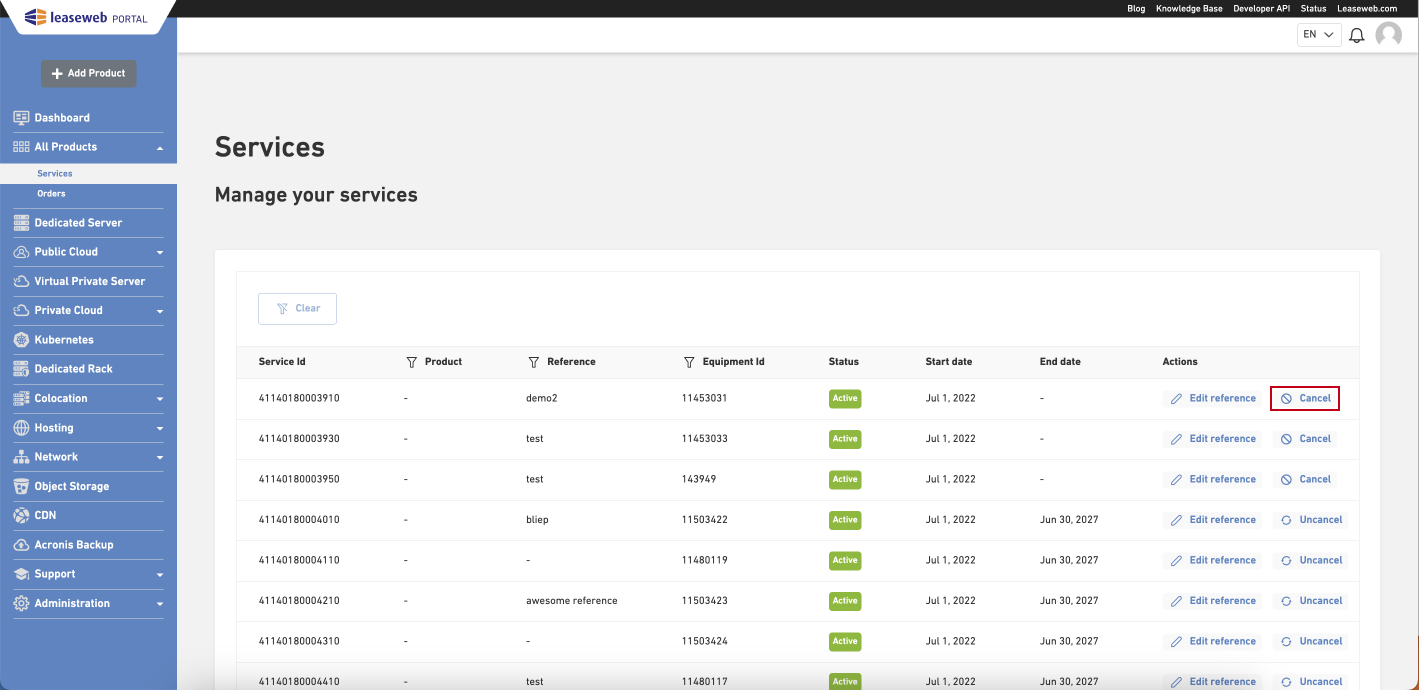Open the Orders menu item

(x=51, y=193)
